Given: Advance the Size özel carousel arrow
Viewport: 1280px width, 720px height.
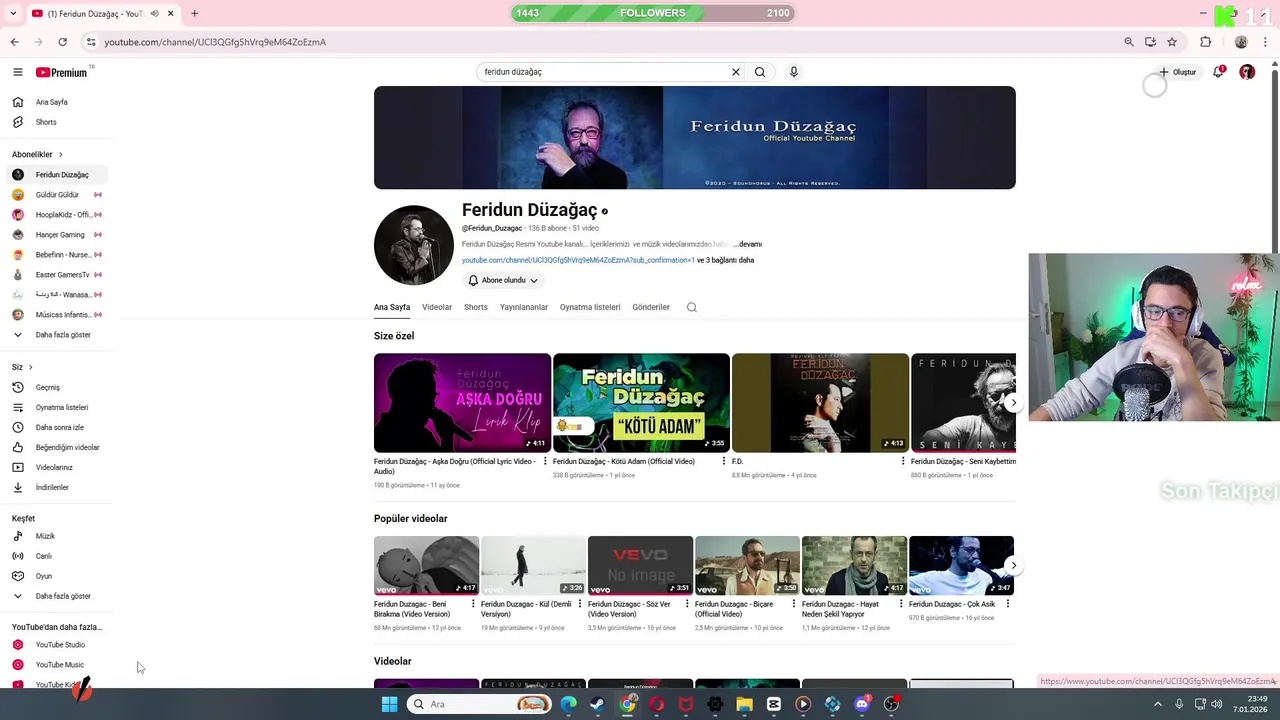Looking at the screenshot, I should click(1013, 403).
